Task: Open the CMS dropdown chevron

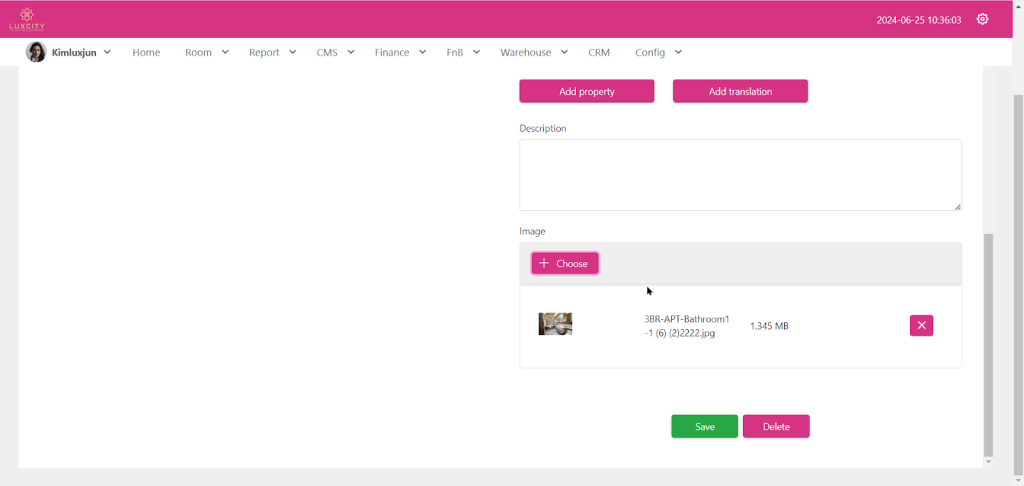Action: [351, 52]
